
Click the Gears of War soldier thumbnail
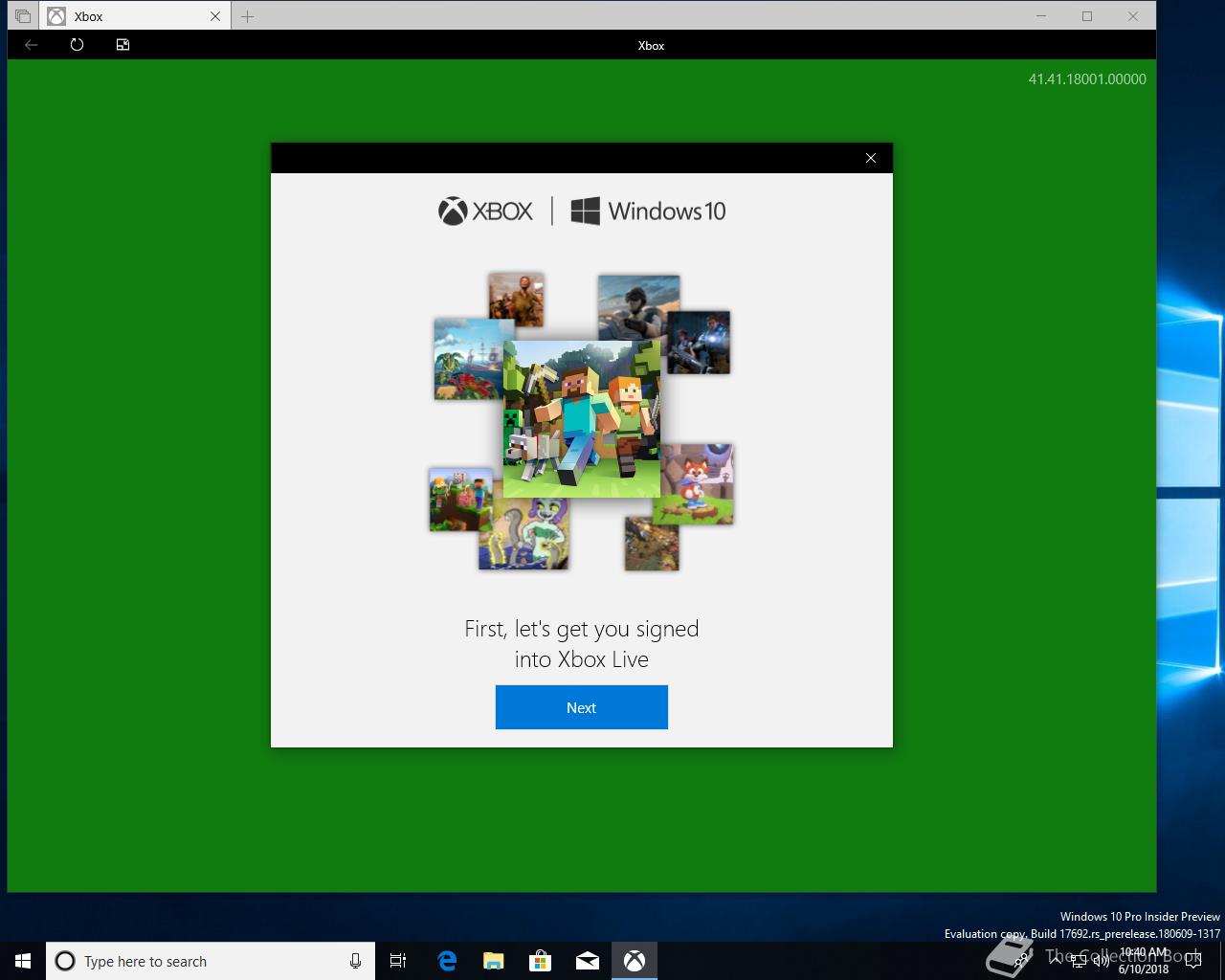pos(701,342)
